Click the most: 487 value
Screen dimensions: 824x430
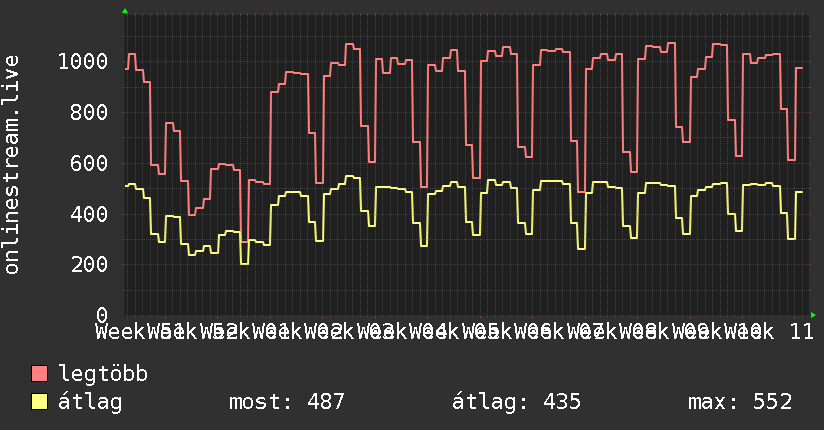click(x=287, y=402)
